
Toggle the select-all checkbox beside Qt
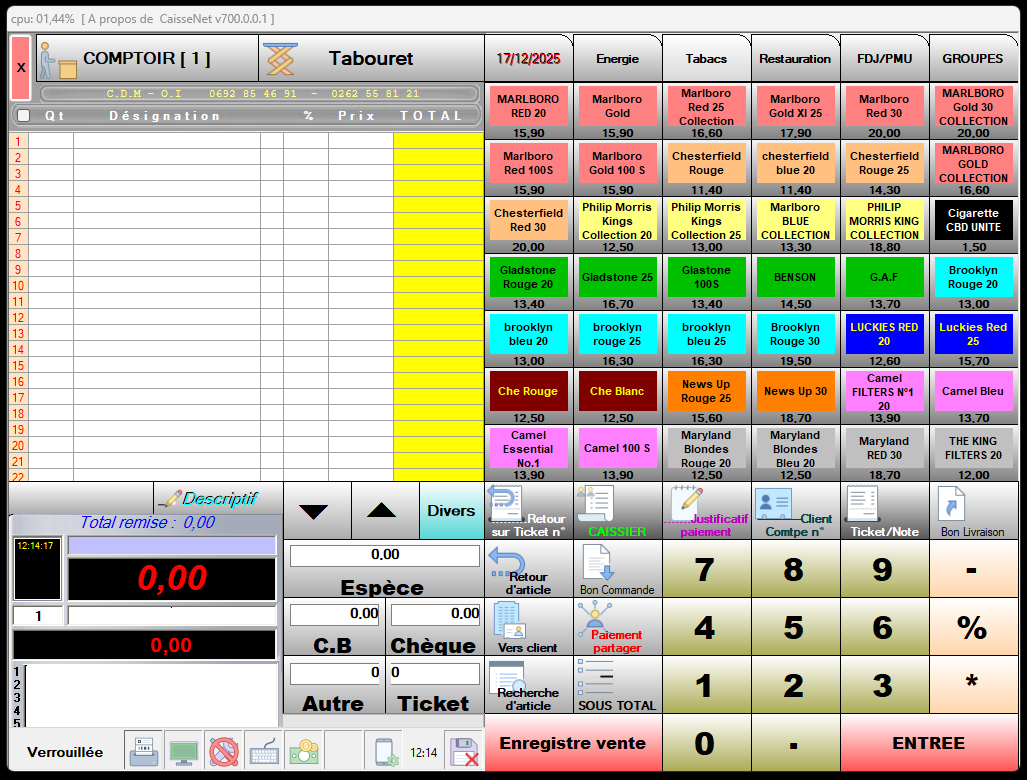pyautogui.click(x=24, y=115)
